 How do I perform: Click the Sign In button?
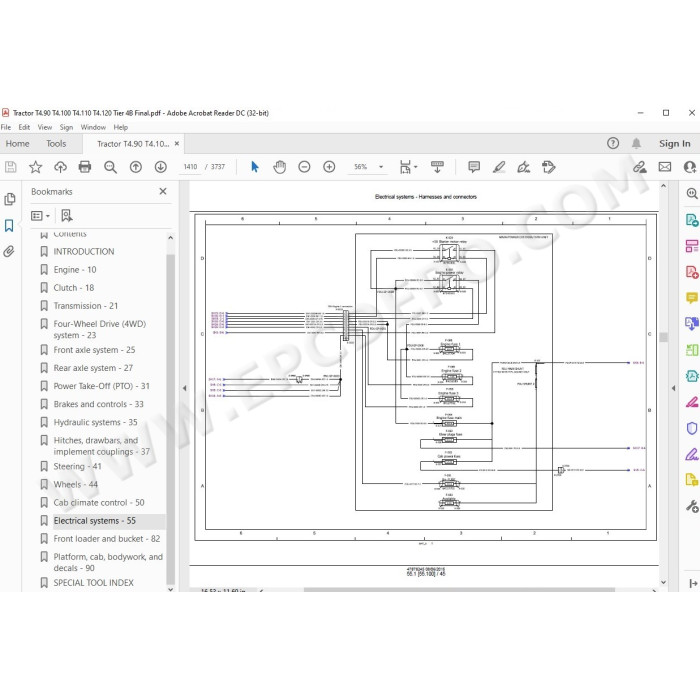pos(675,144)
